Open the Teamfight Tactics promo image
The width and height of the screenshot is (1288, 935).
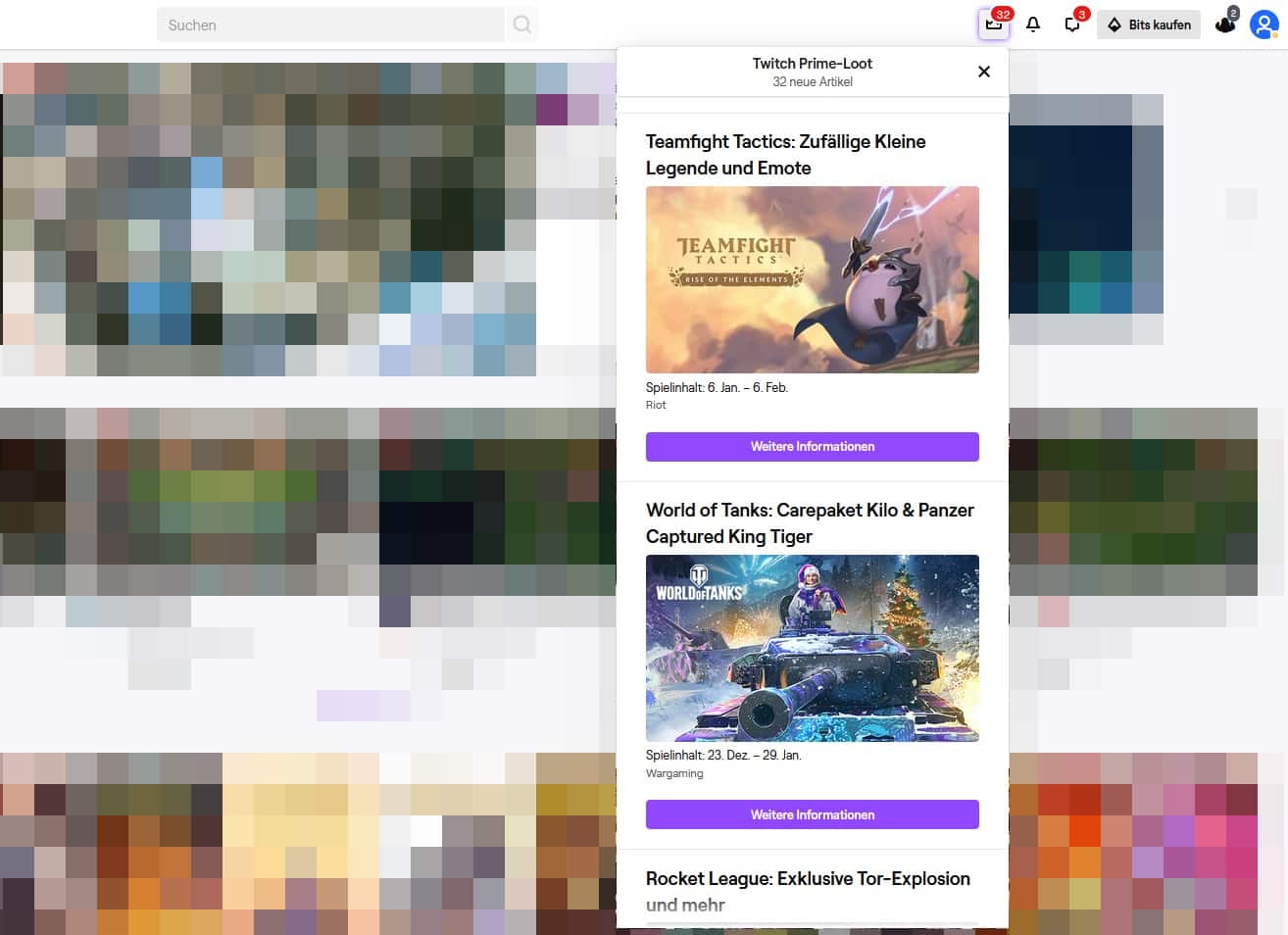pos(812,279)
